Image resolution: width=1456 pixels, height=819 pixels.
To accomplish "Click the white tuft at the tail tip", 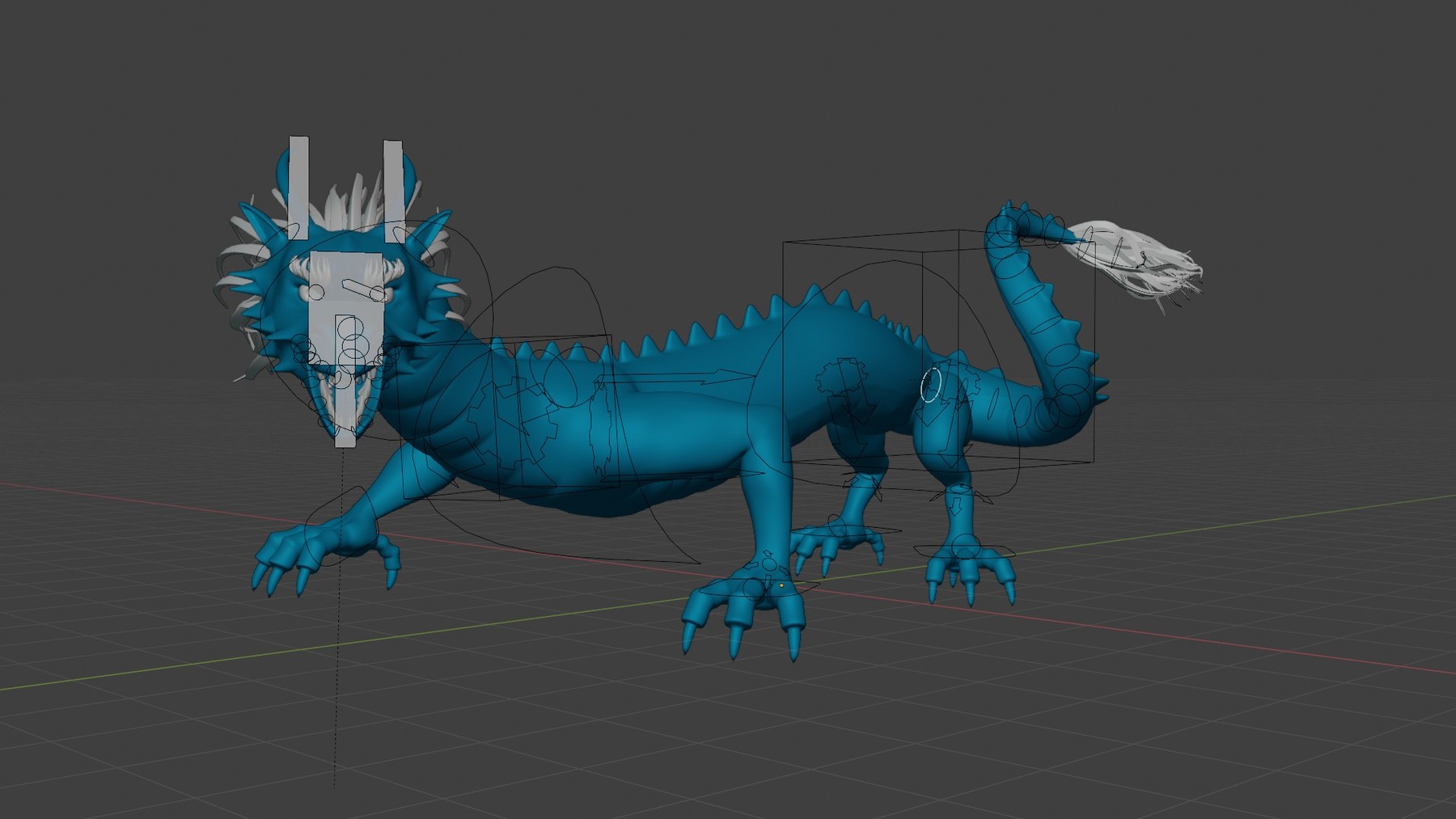I will click(x=1149, y=259).
